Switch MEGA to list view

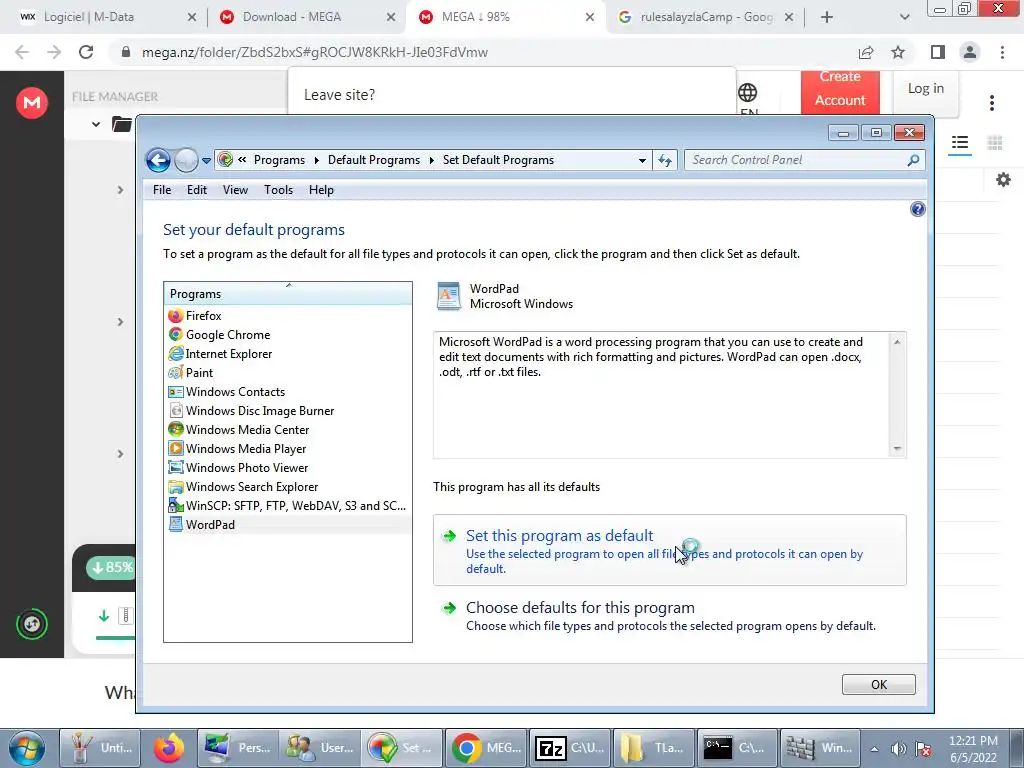pyautogui.click(x=959, y=143)
